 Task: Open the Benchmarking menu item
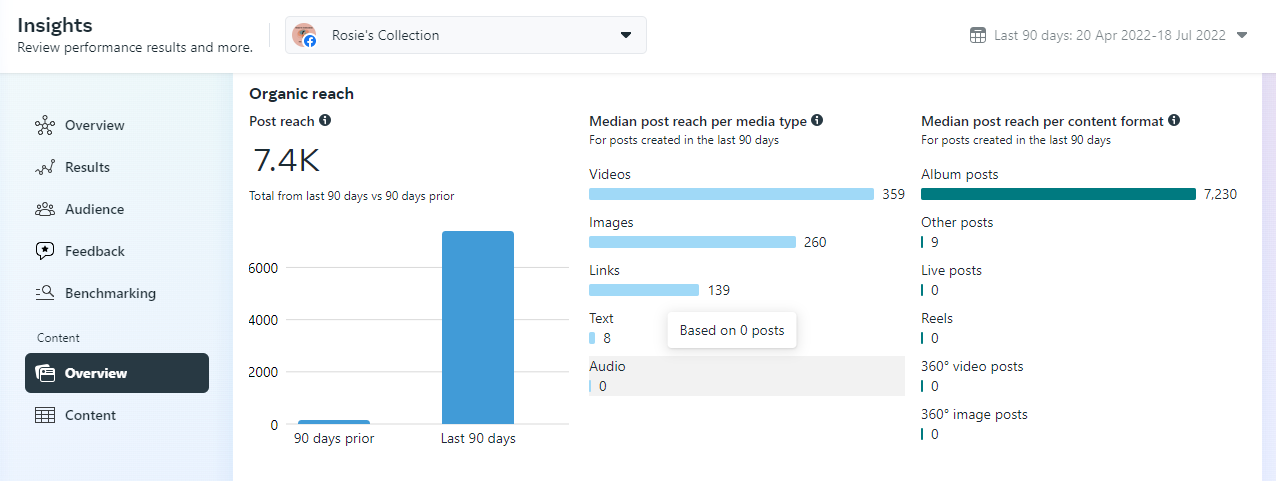pyautogui.click(x=110, y=294)
